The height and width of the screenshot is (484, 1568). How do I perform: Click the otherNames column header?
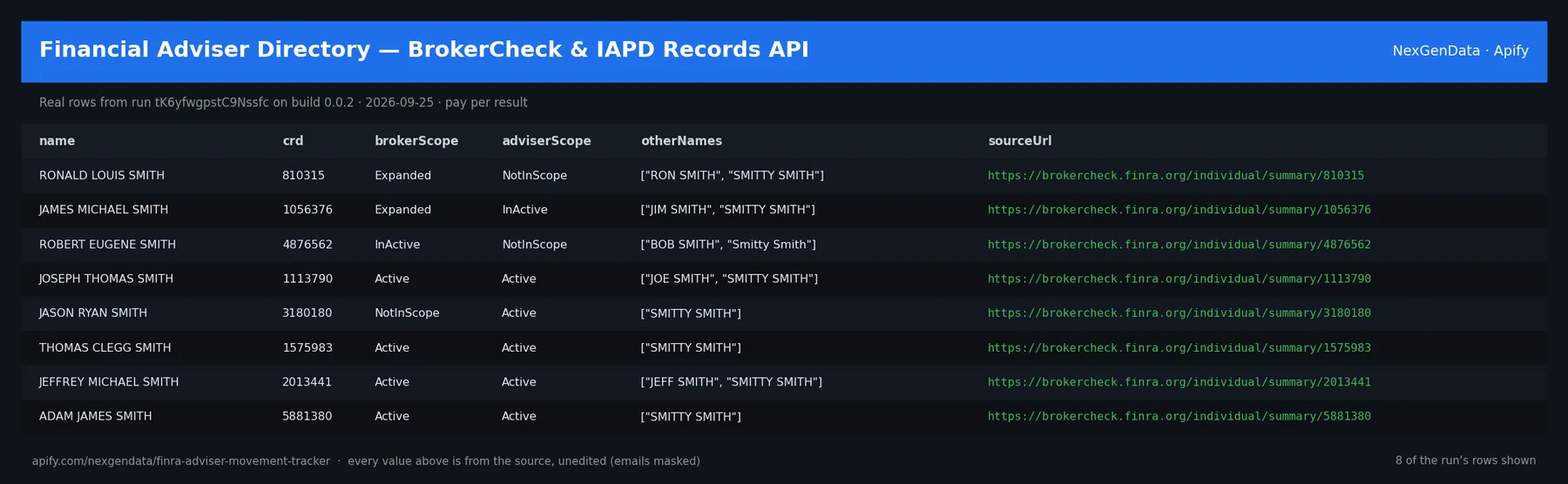point(681,141)
